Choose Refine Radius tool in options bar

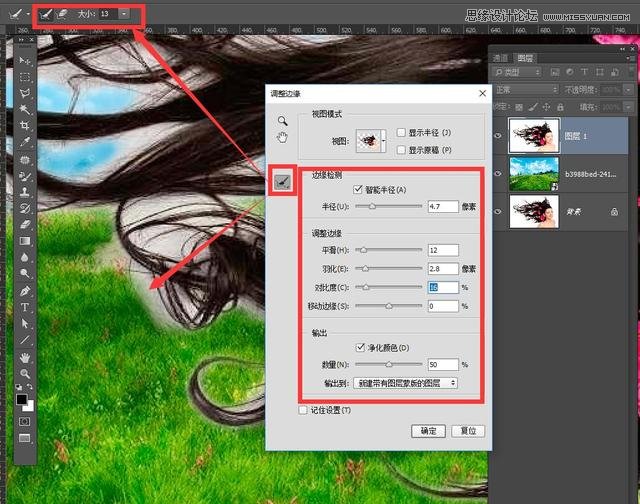[46, 15]
